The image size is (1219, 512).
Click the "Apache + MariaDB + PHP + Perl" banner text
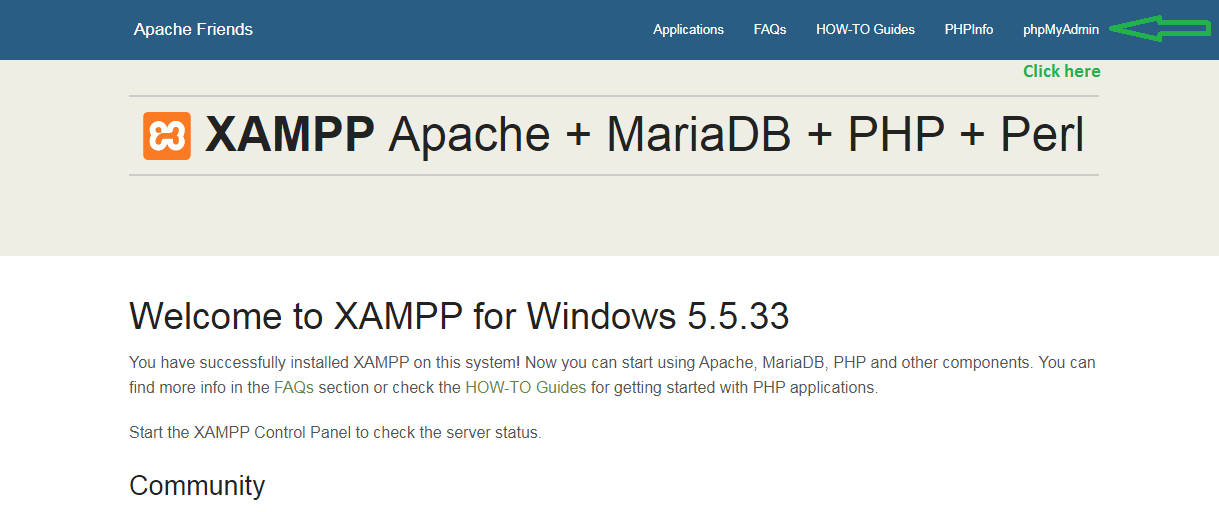(x=735, y=136)
